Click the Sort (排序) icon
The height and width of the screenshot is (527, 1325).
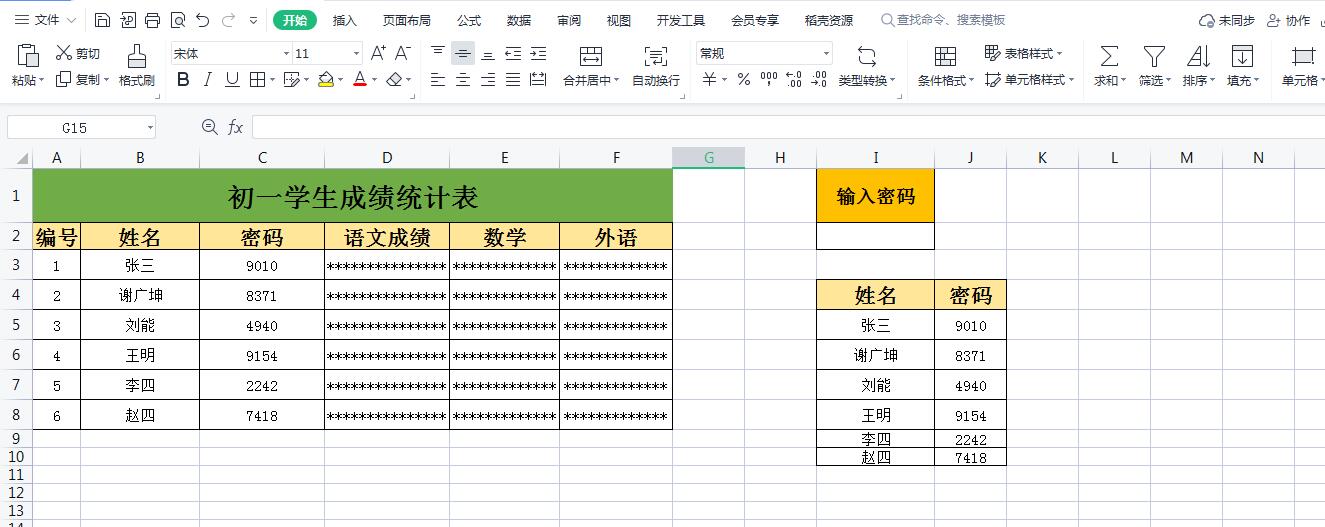1198,56
